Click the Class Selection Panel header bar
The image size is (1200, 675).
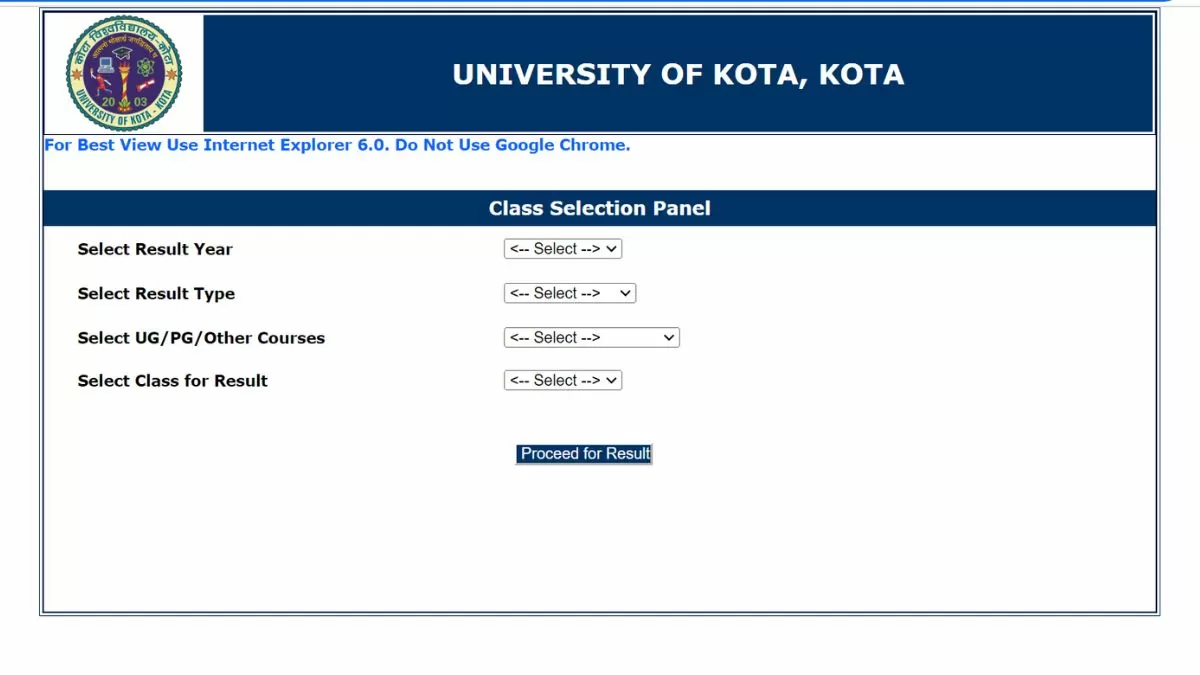click(x=599, y=208)
